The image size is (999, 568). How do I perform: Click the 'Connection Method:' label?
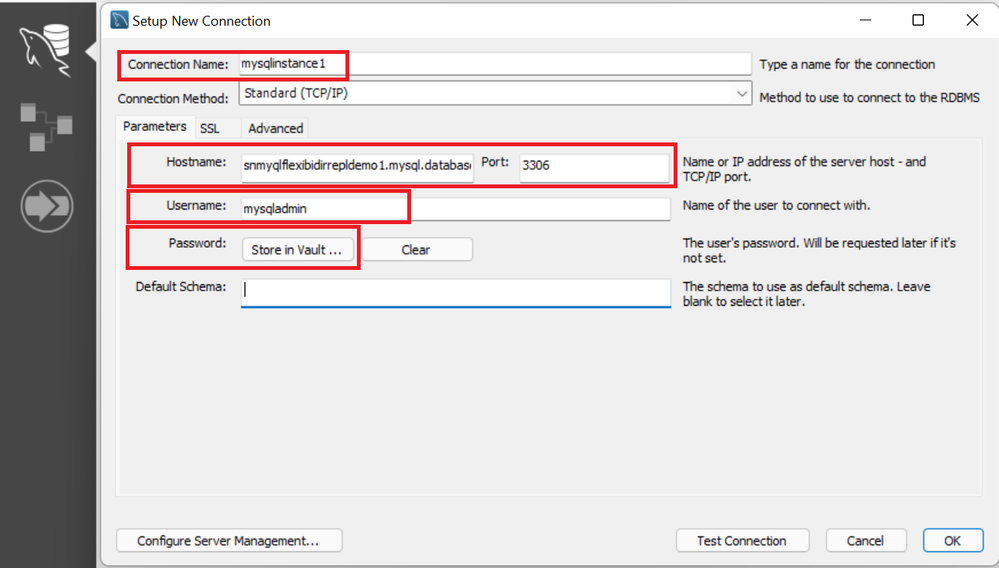173,99
